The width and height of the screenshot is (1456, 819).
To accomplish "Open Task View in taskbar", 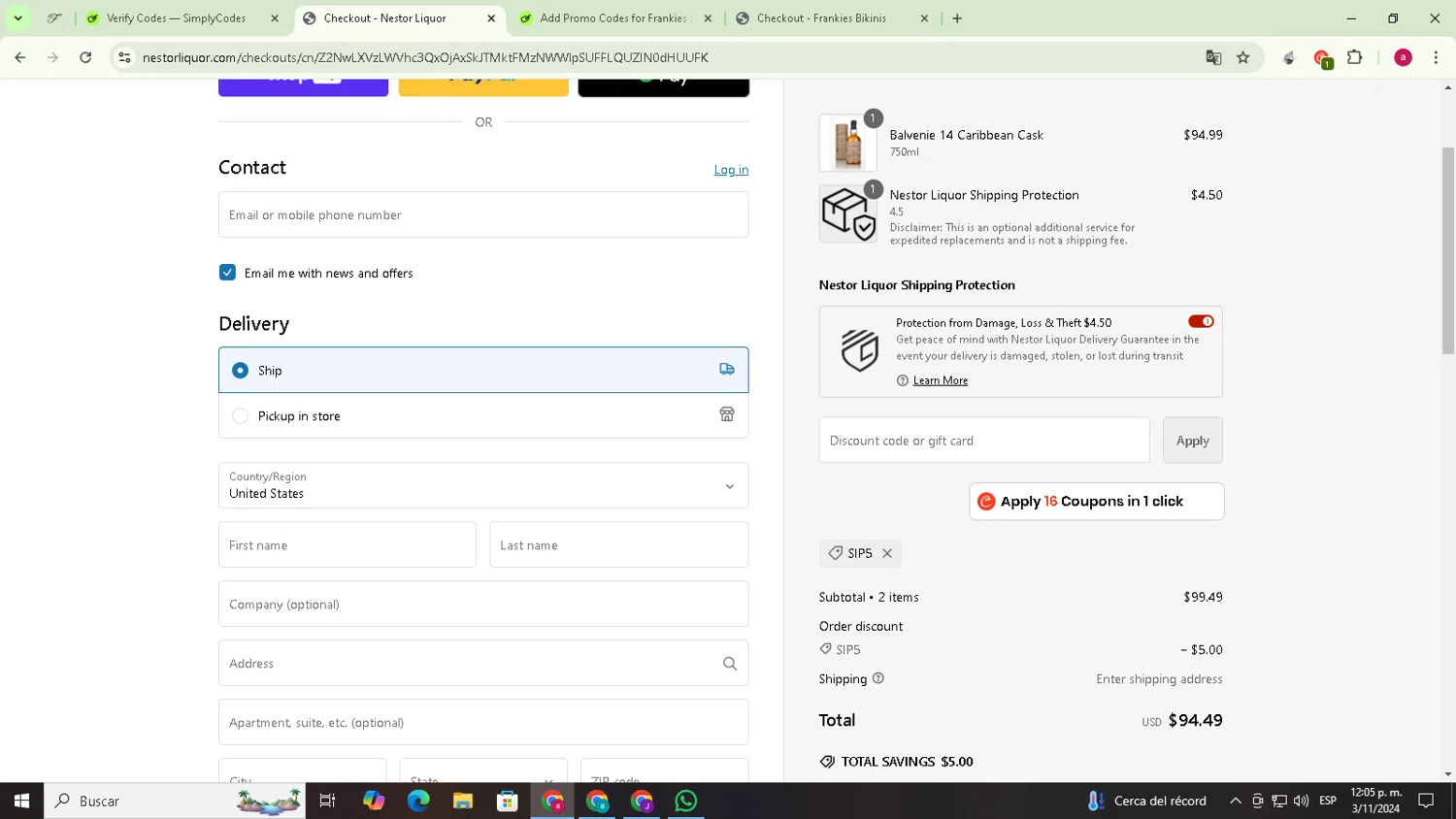I will pyautogui.click(x=328, y=801).
